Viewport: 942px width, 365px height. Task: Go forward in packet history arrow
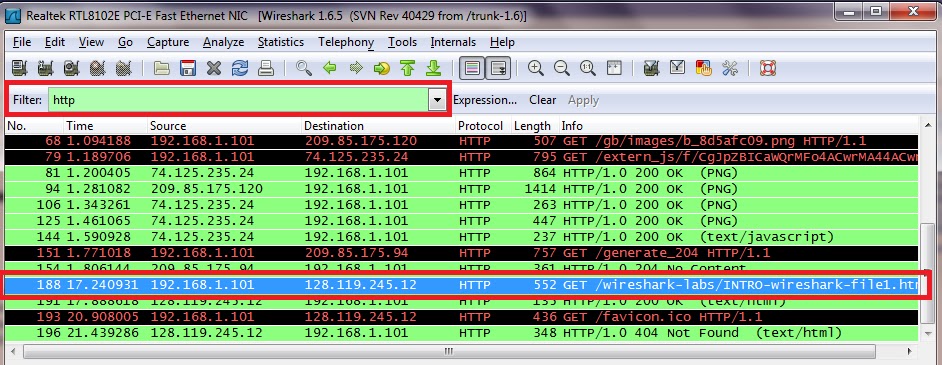click(x=356, y=68)
